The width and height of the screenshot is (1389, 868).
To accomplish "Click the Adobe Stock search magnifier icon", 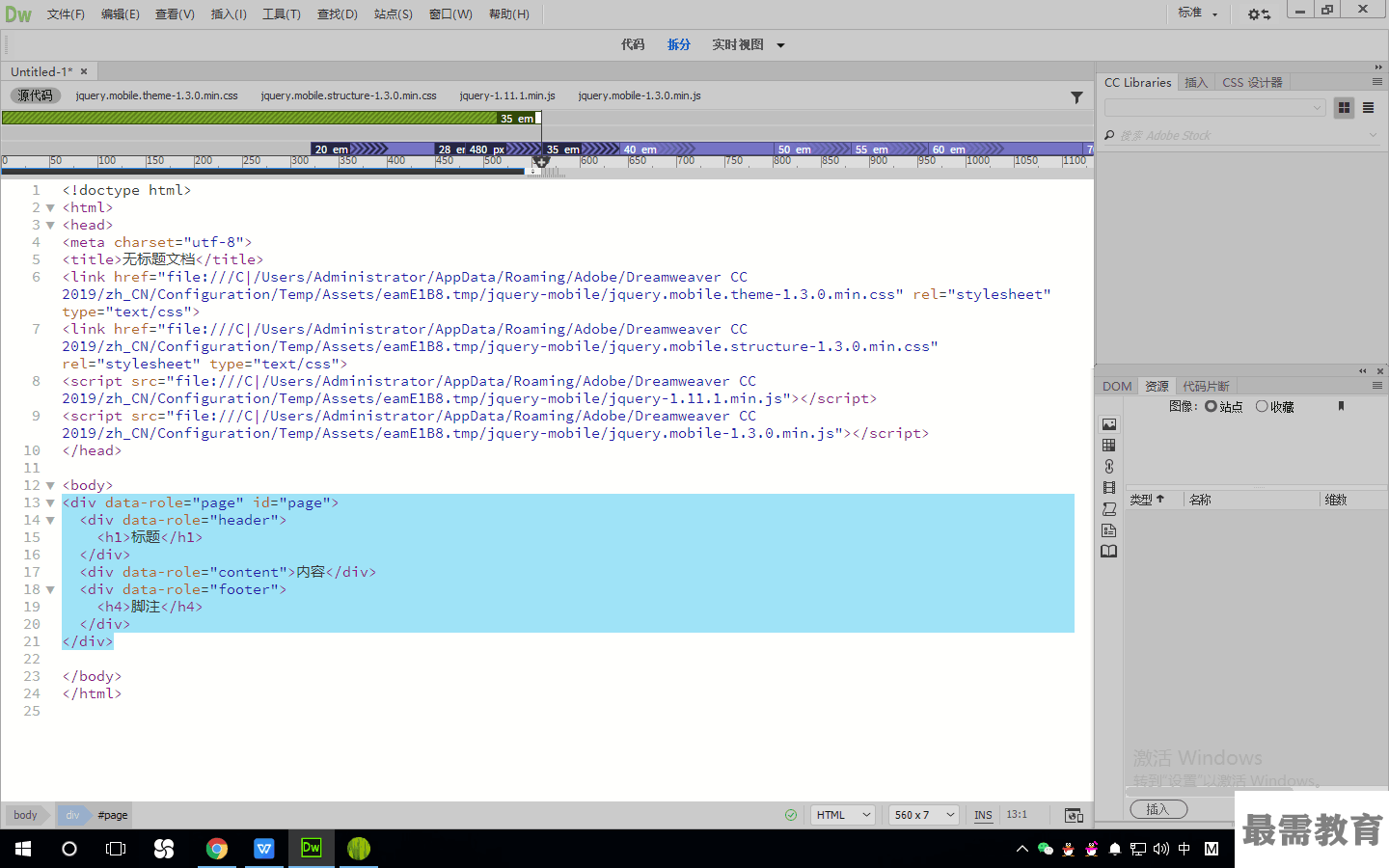I will (1109, 136).
